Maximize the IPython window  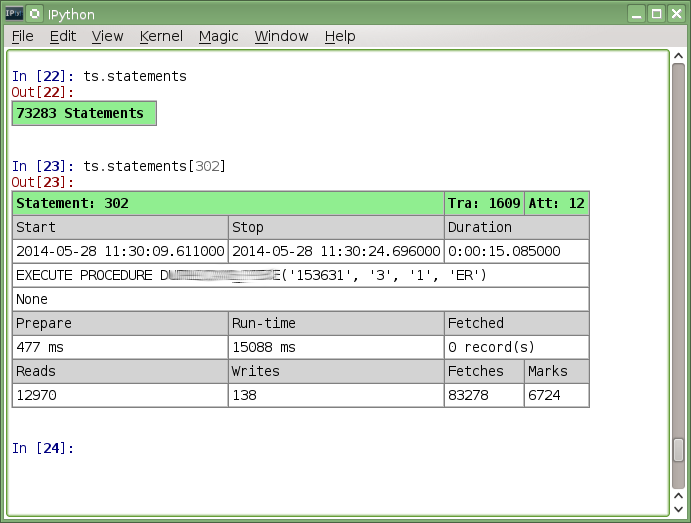[x=657, y=13]
